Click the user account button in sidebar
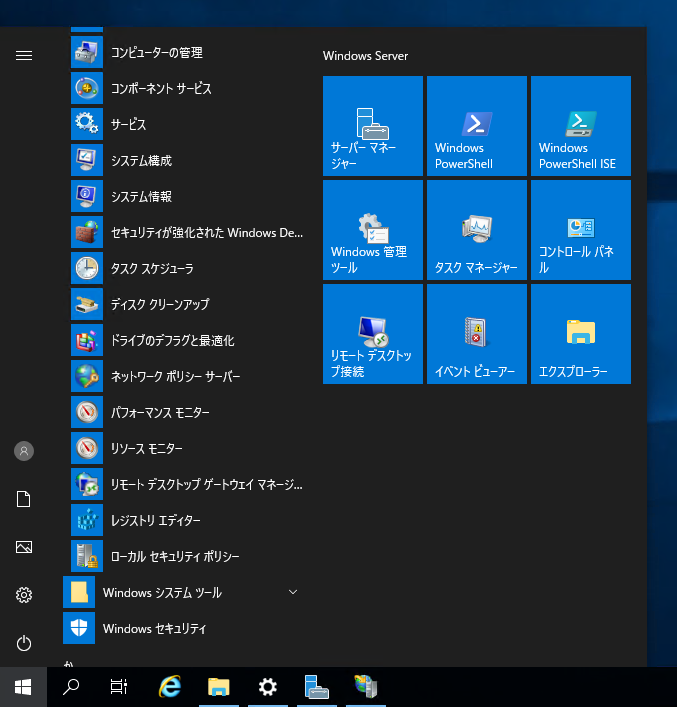Viewport: 677px width, 707px height. 24,451
